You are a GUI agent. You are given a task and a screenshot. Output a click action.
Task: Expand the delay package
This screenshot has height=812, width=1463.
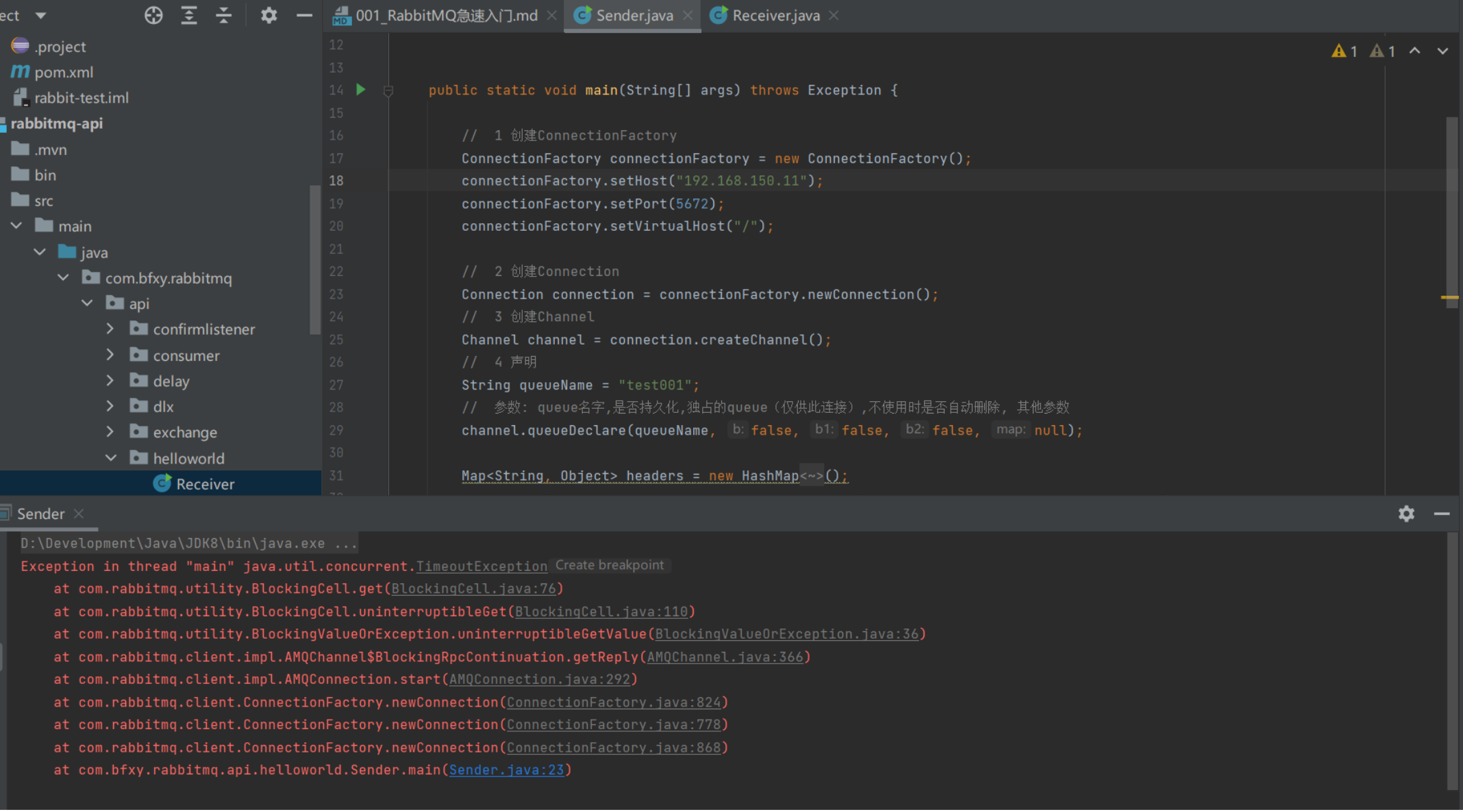tap(110, 381)
